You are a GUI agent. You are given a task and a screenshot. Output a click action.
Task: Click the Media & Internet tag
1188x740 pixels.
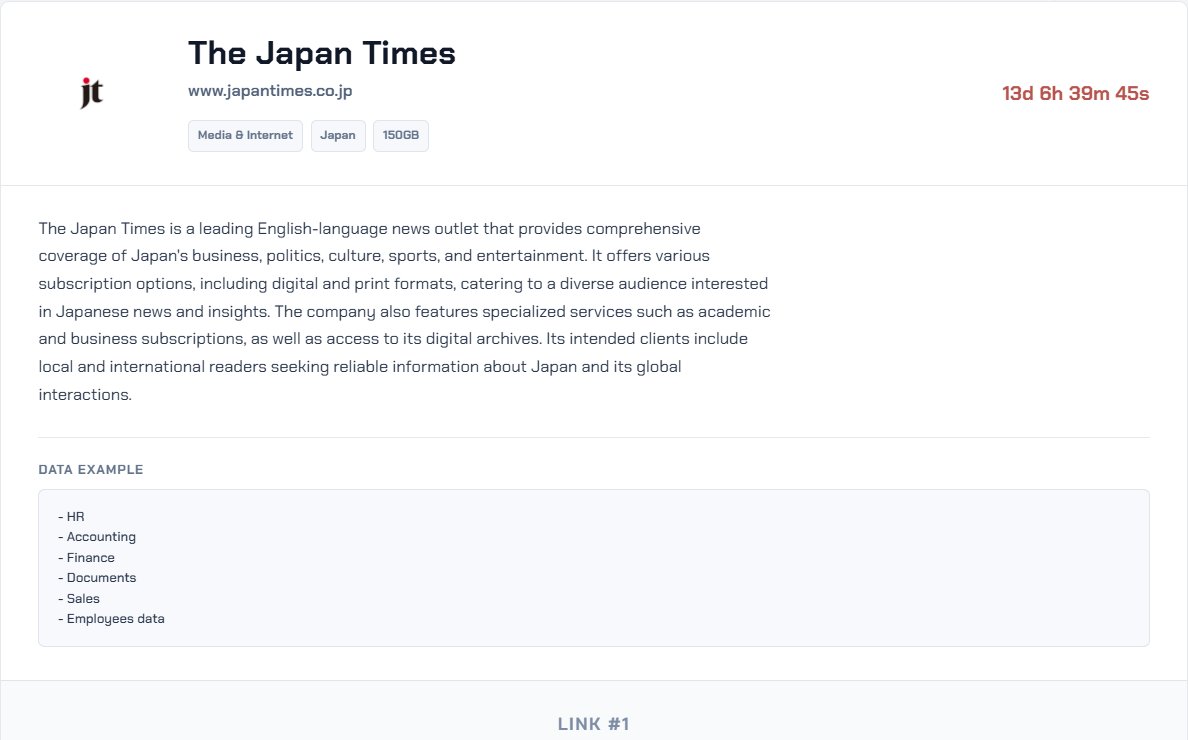click(245, 136)
